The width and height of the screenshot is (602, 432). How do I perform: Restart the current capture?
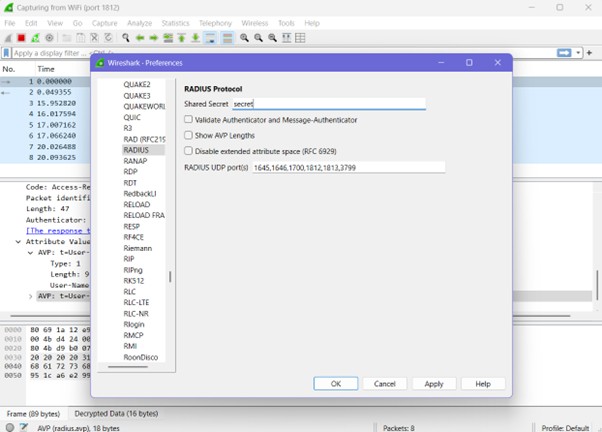coord(35,38)
